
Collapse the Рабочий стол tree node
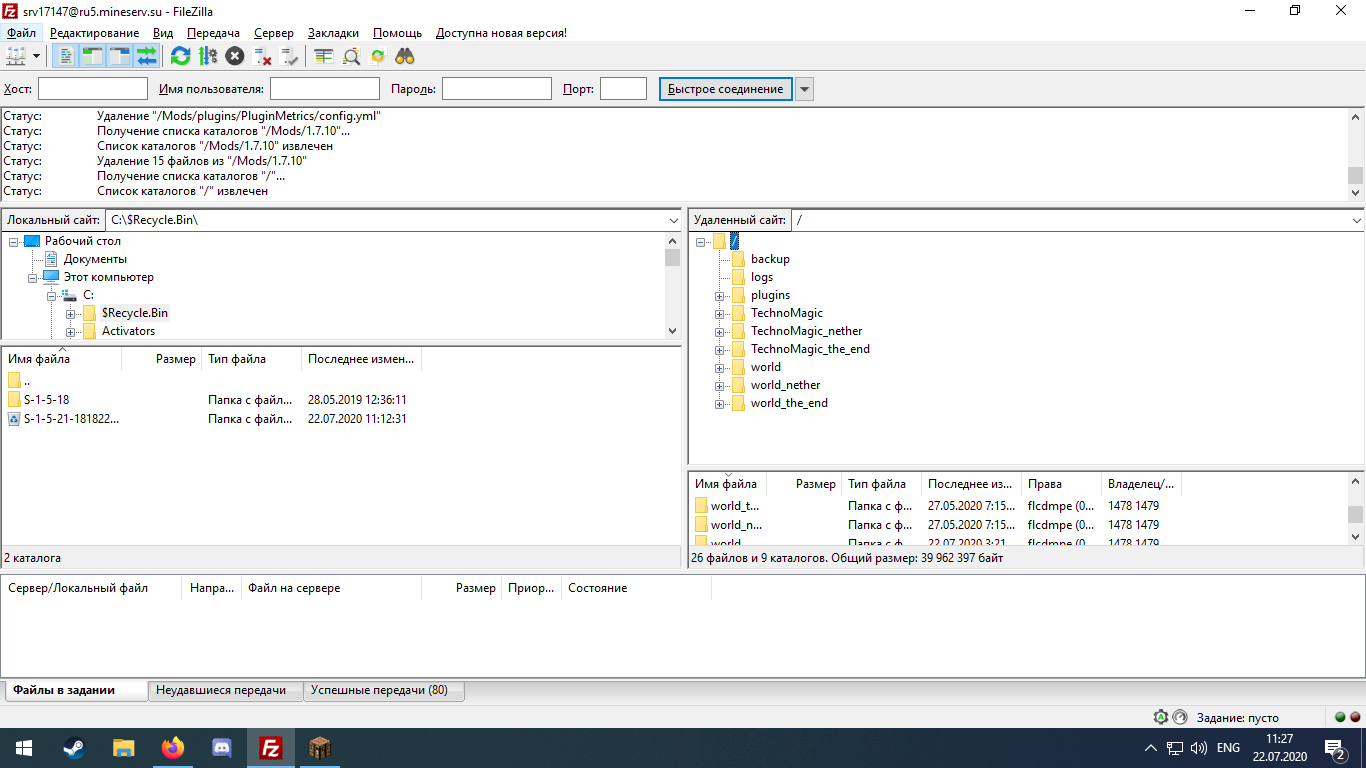tap(14, 241)
